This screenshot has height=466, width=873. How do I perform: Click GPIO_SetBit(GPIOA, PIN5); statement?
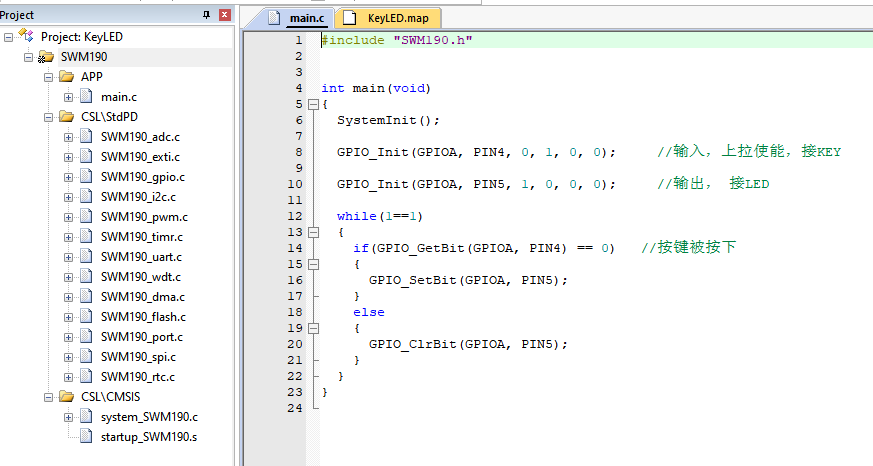[468, 280]
